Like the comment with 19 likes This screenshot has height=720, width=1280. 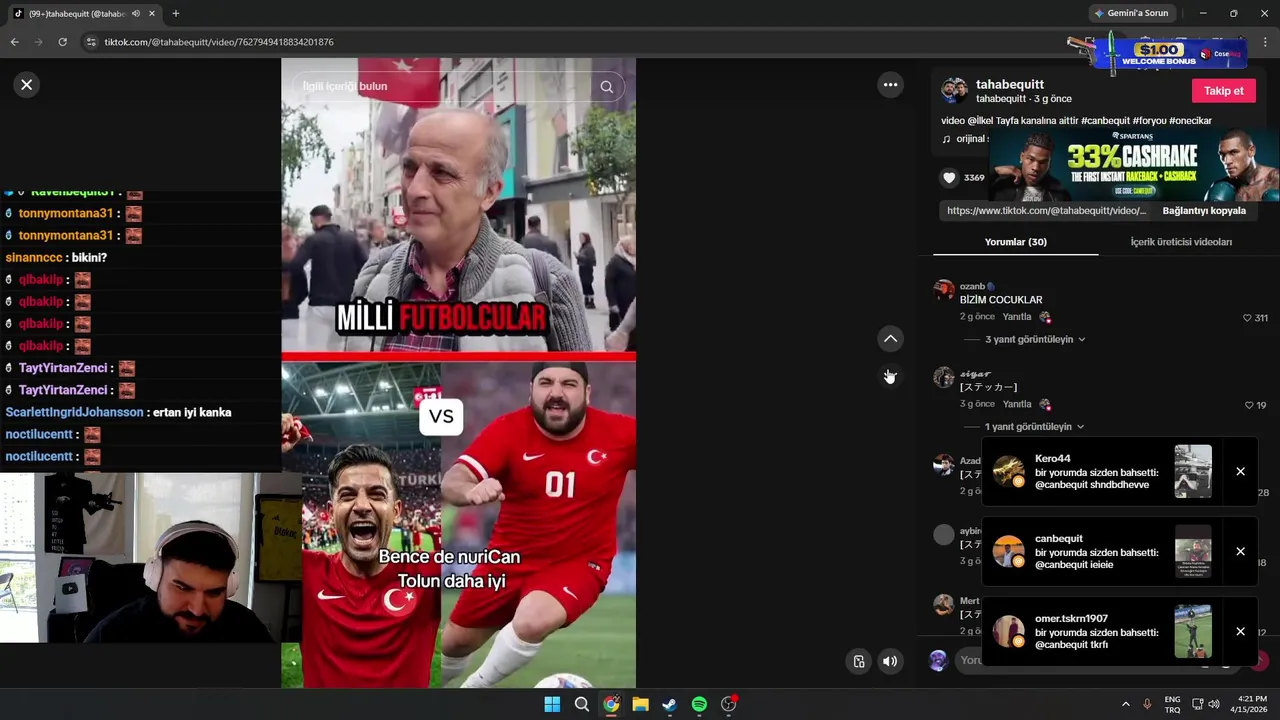point(1249,405)
